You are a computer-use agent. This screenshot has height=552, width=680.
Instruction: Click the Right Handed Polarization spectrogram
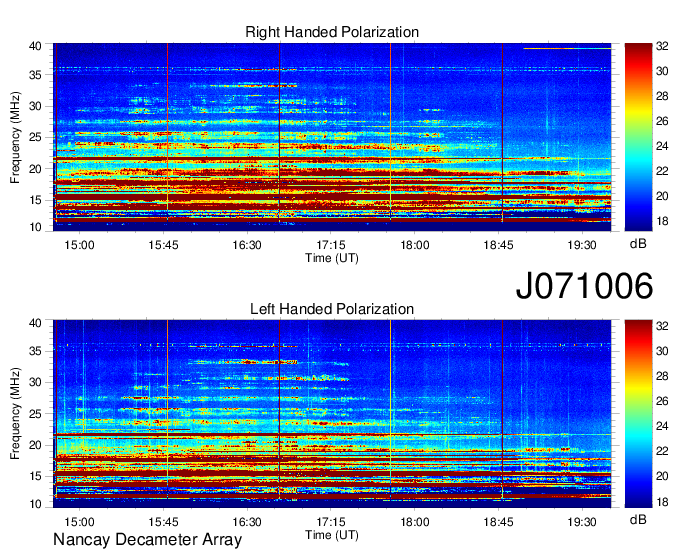(332, 137)
